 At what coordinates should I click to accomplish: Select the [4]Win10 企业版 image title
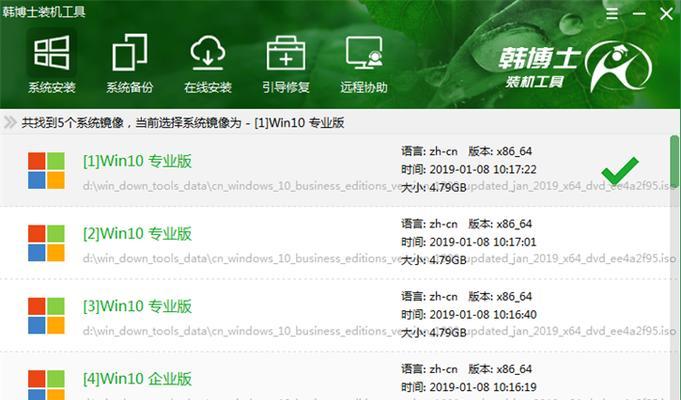pyautogui.click(x=137, y=379)
